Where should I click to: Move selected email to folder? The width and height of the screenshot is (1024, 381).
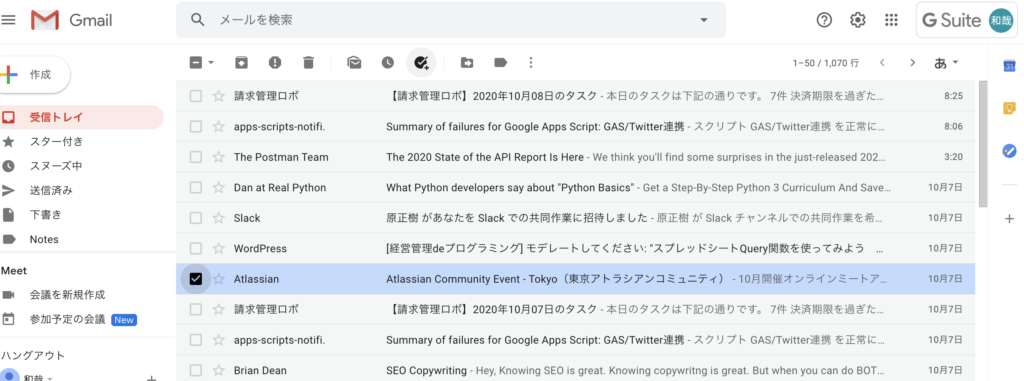pyautogui.click(x=467, y=63)
